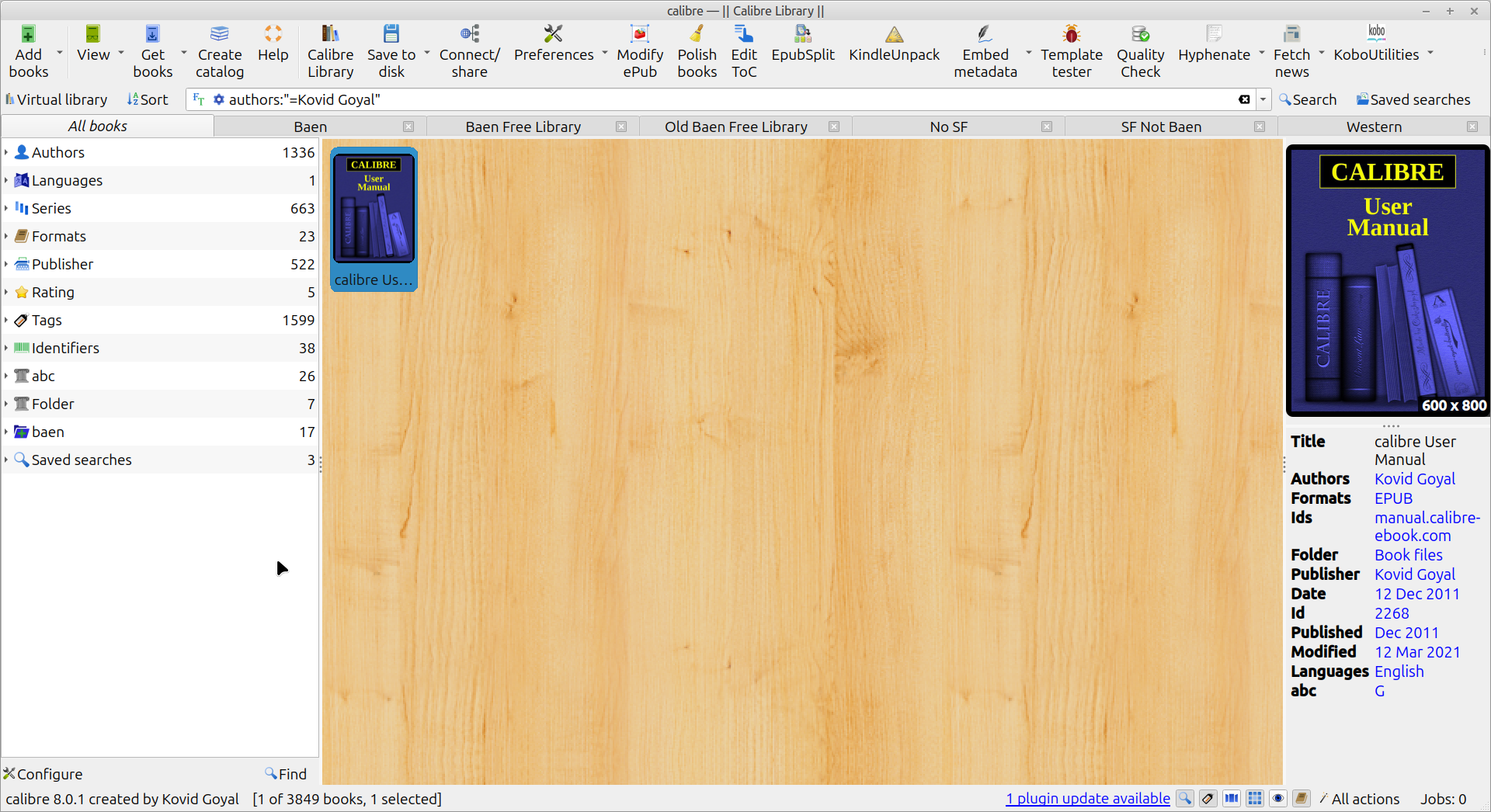The width and height of the screenshot is (1491, 812).
Task: Click the EPUB format link
Action: [x=1393, y=498]
